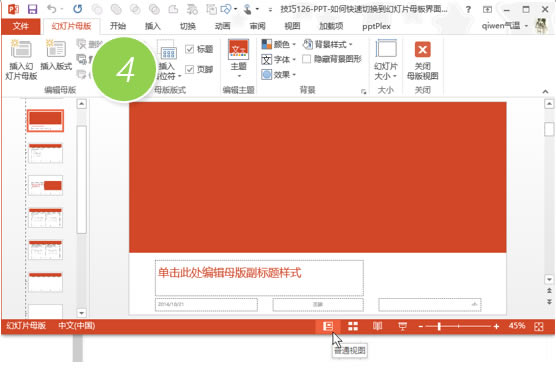Screen dimensions: 556x374
Task: Open the Help question mark
Action: pyautogui.click(x=468, y=10)
